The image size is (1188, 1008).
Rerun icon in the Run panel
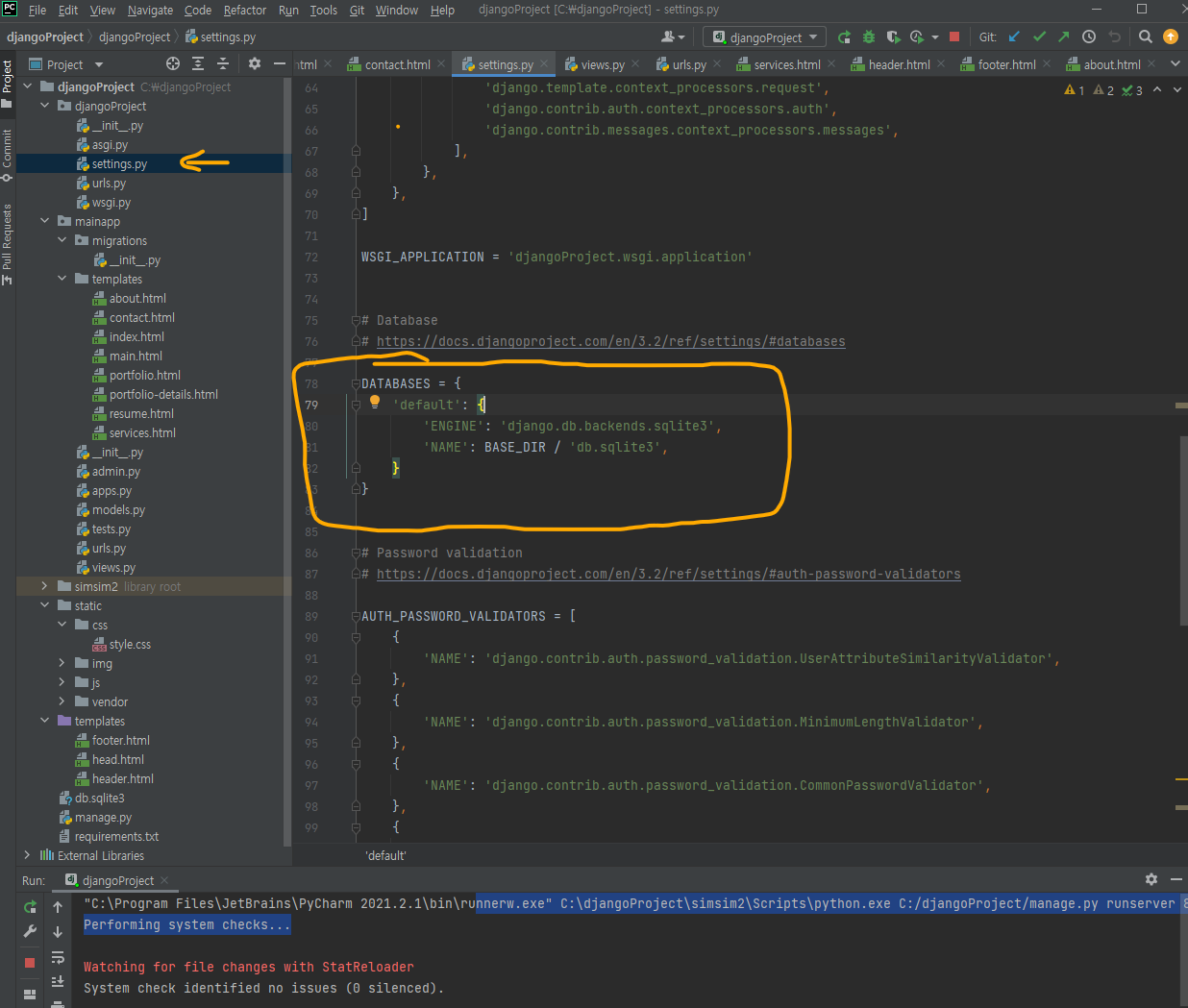[x=30, y=906]
